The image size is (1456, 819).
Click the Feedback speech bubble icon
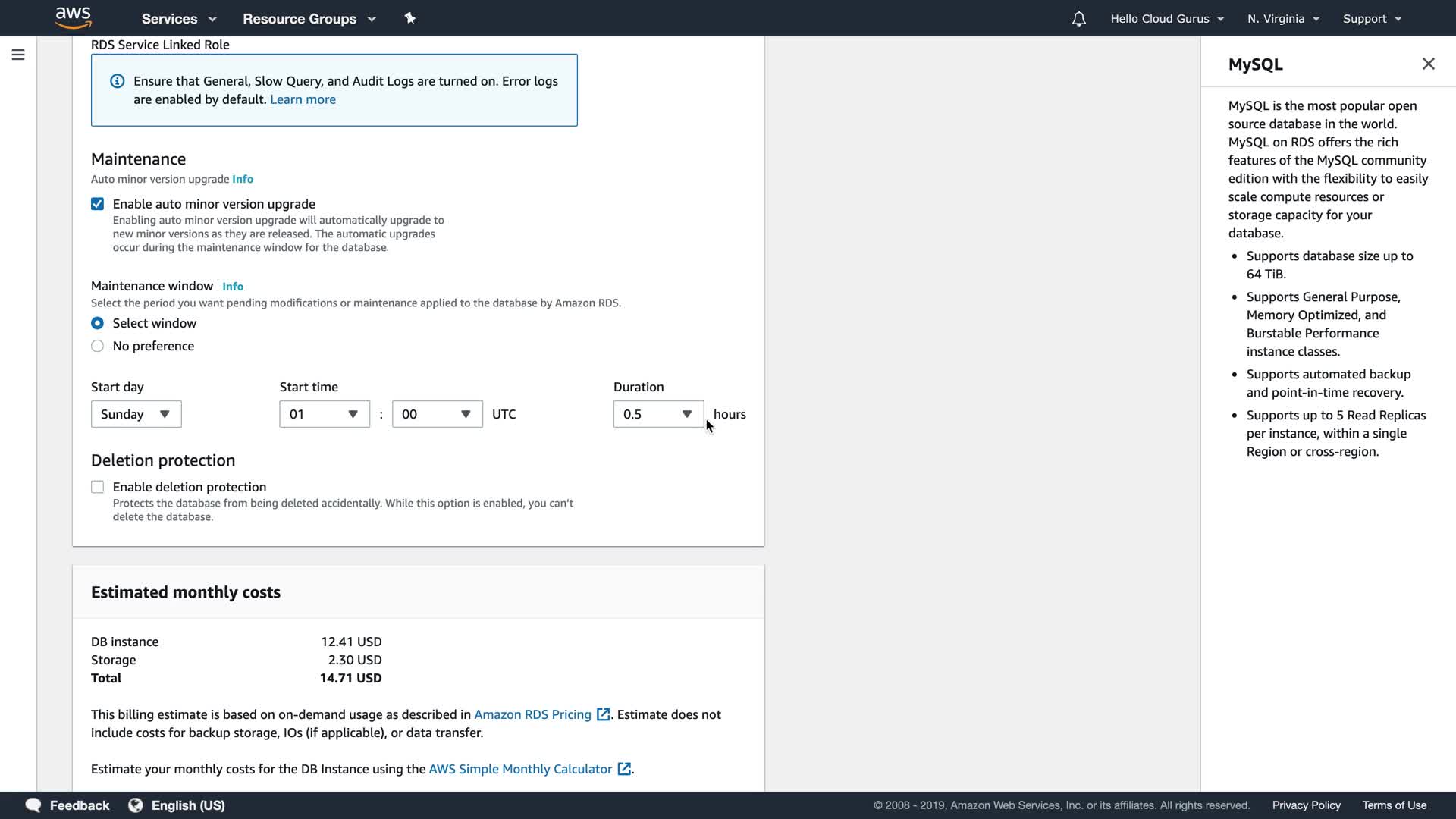(x=33, y=805)
